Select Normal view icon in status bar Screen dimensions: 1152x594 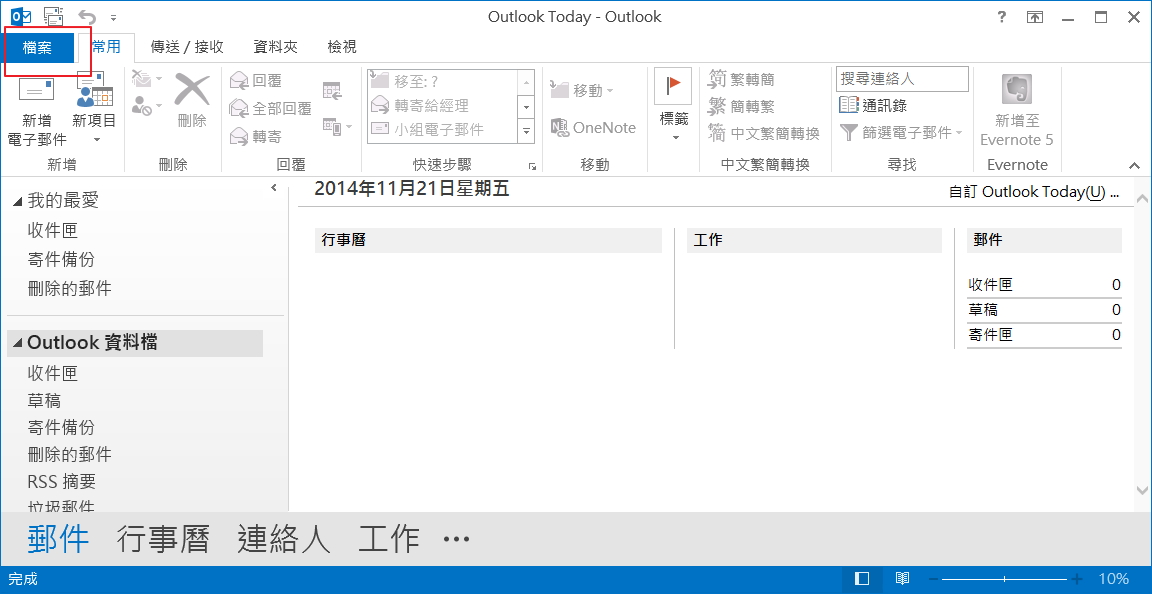[x=863, y=579]
